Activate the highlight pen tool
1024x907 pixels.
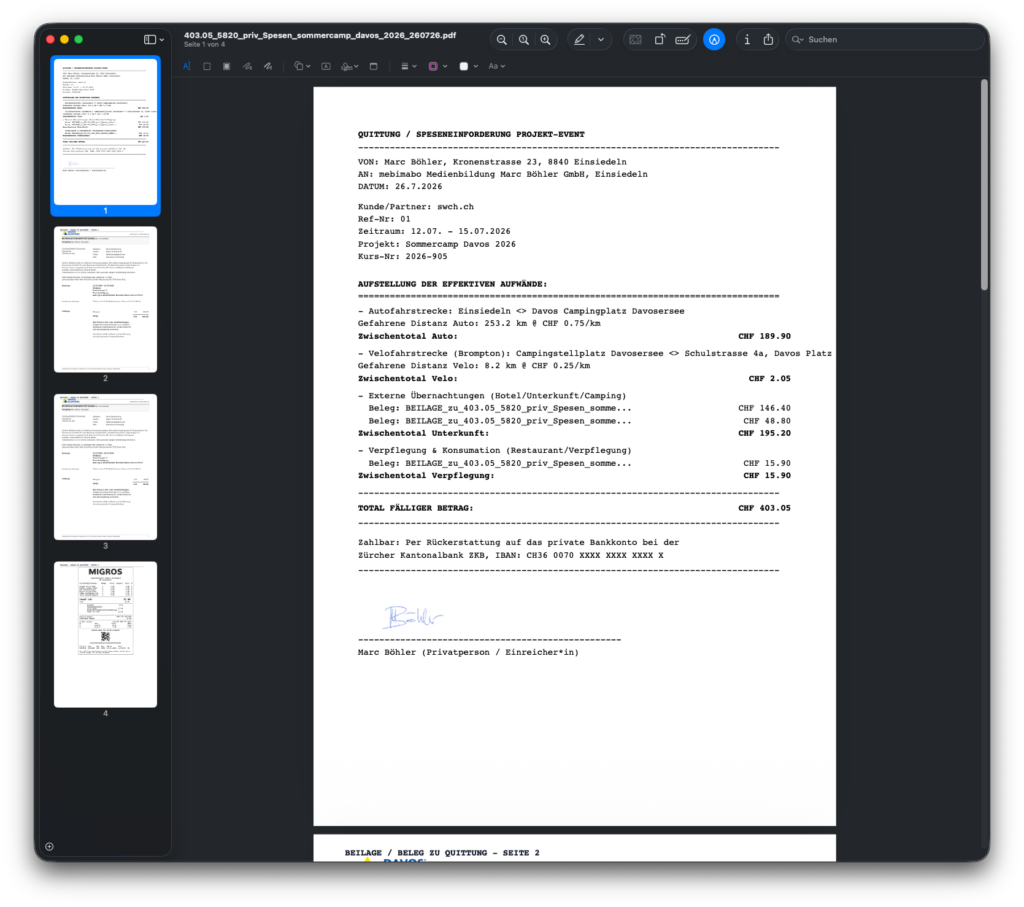579,40
